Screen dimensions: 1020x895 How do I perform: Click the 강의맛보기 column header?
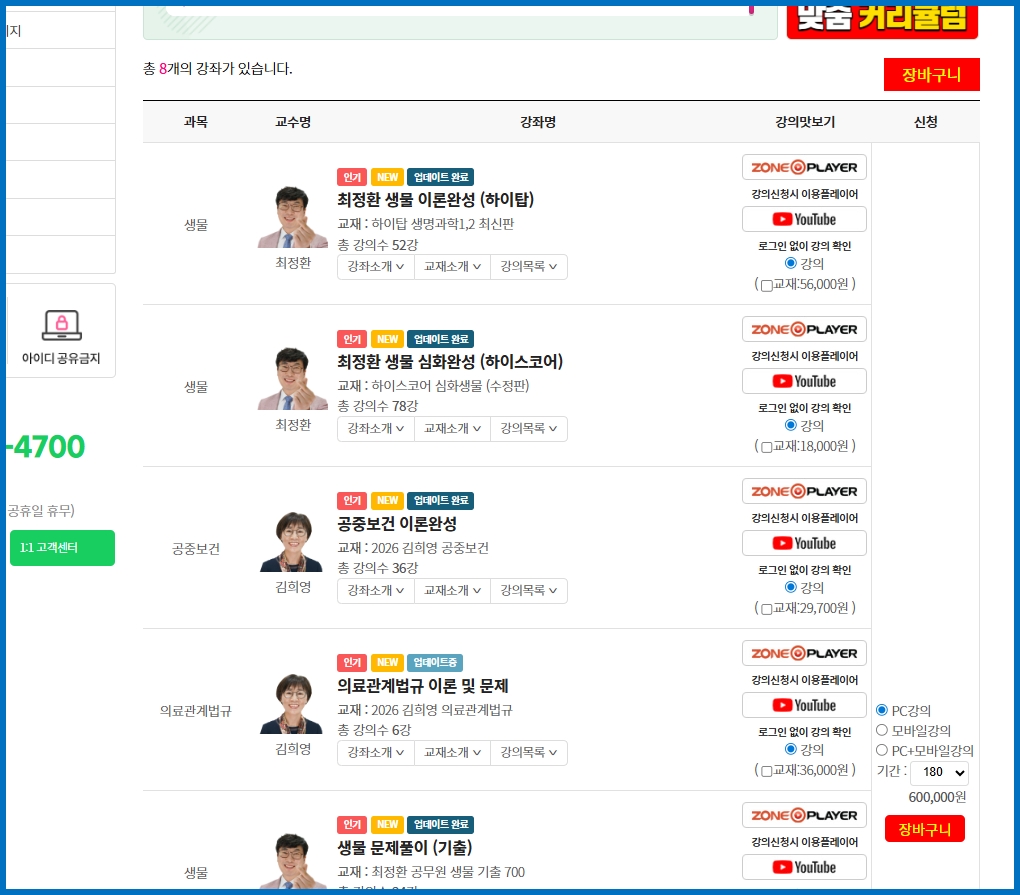click(805, 122)
